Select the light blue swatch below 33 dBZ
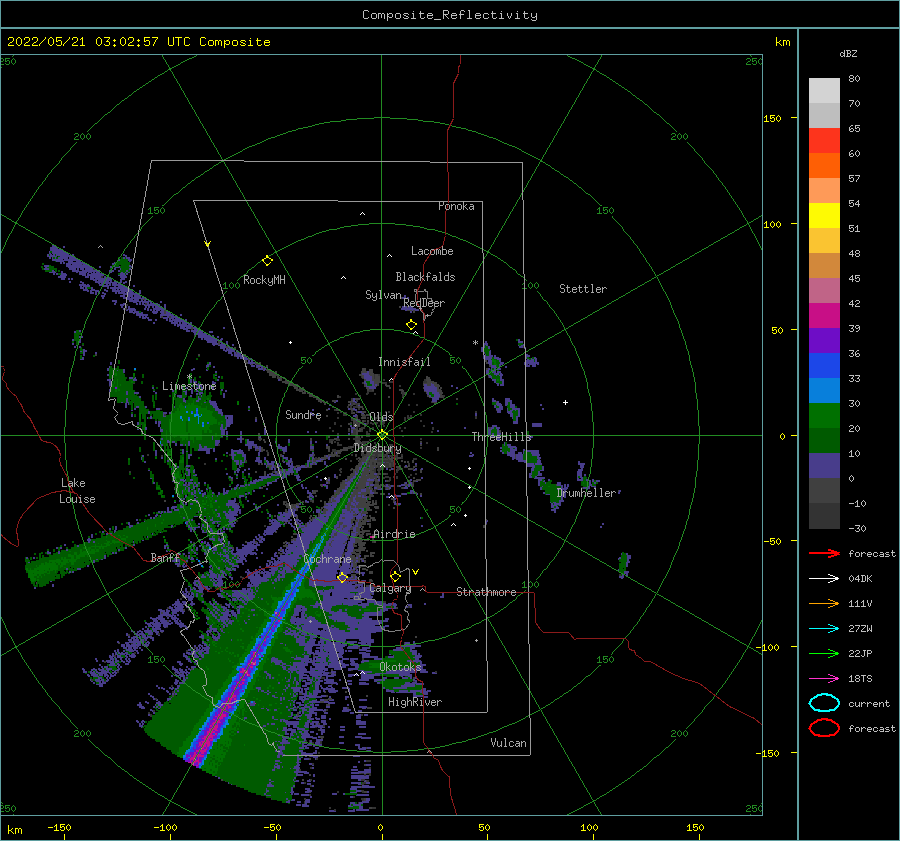Viewport: 900px width, 841px height. (x=824, y=390)
